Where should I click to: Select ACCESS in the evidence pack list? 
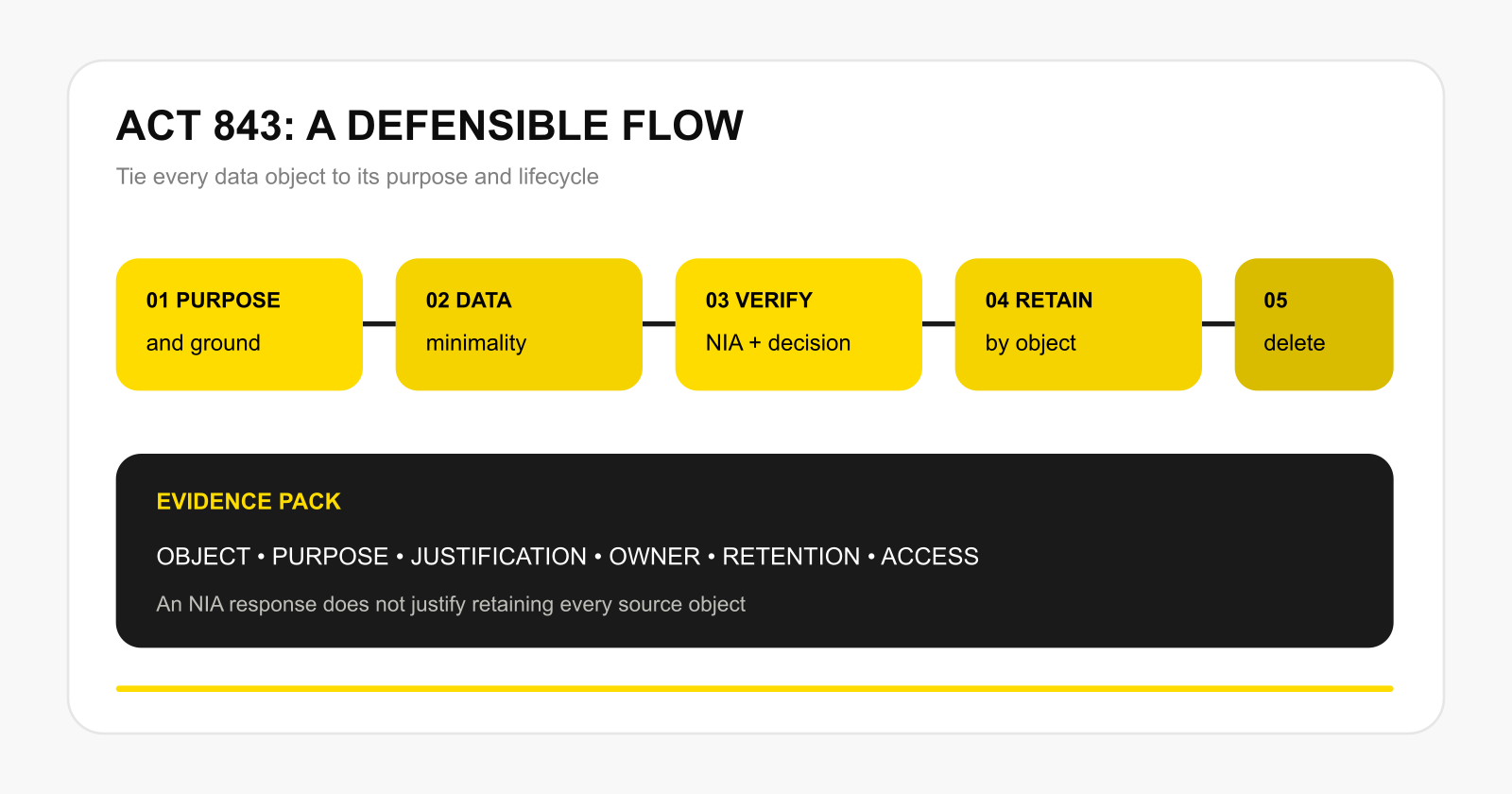point(930,556)
